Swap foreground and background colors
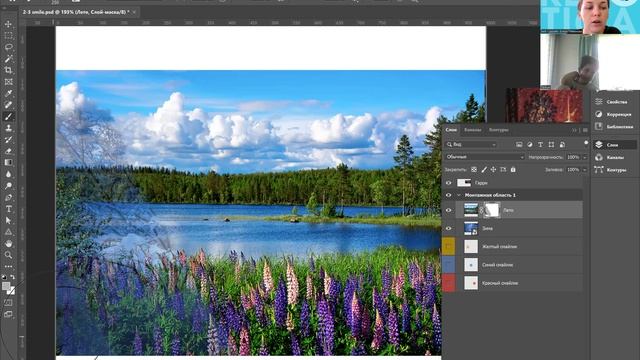The width and height of the screenshot is (640, 360). pyautogui.click(x=13, y=277)
